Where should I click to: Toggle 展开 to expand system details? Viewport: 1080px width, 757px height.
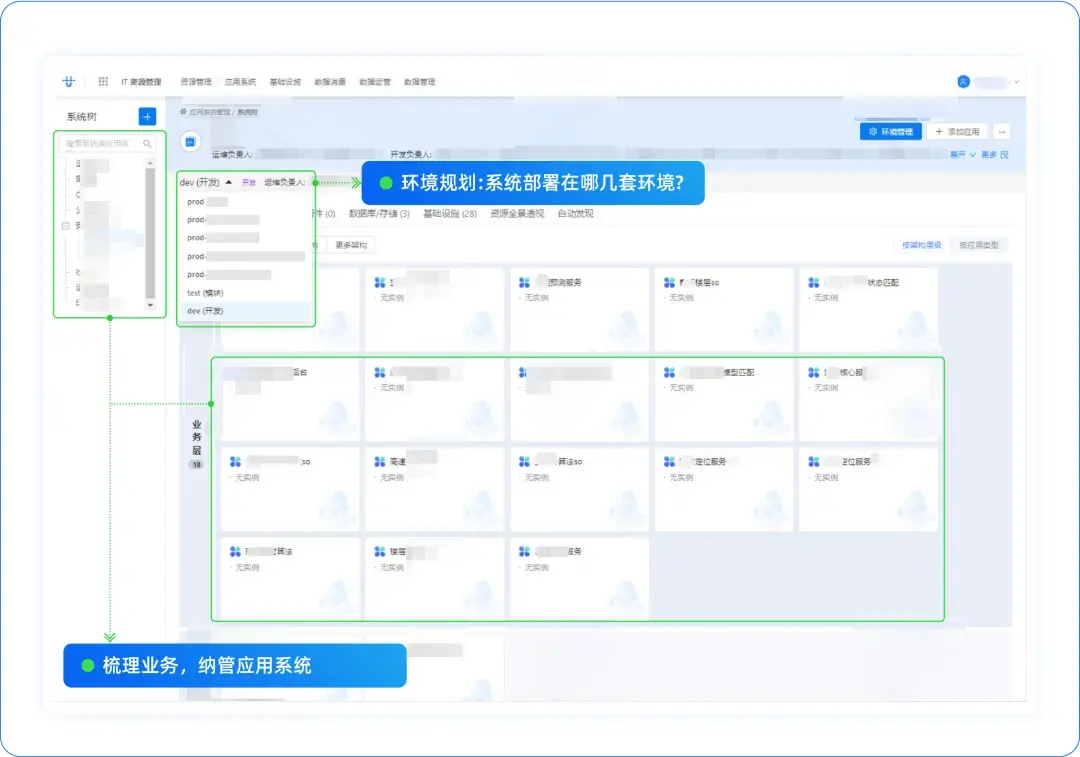[x=958, y=155]
